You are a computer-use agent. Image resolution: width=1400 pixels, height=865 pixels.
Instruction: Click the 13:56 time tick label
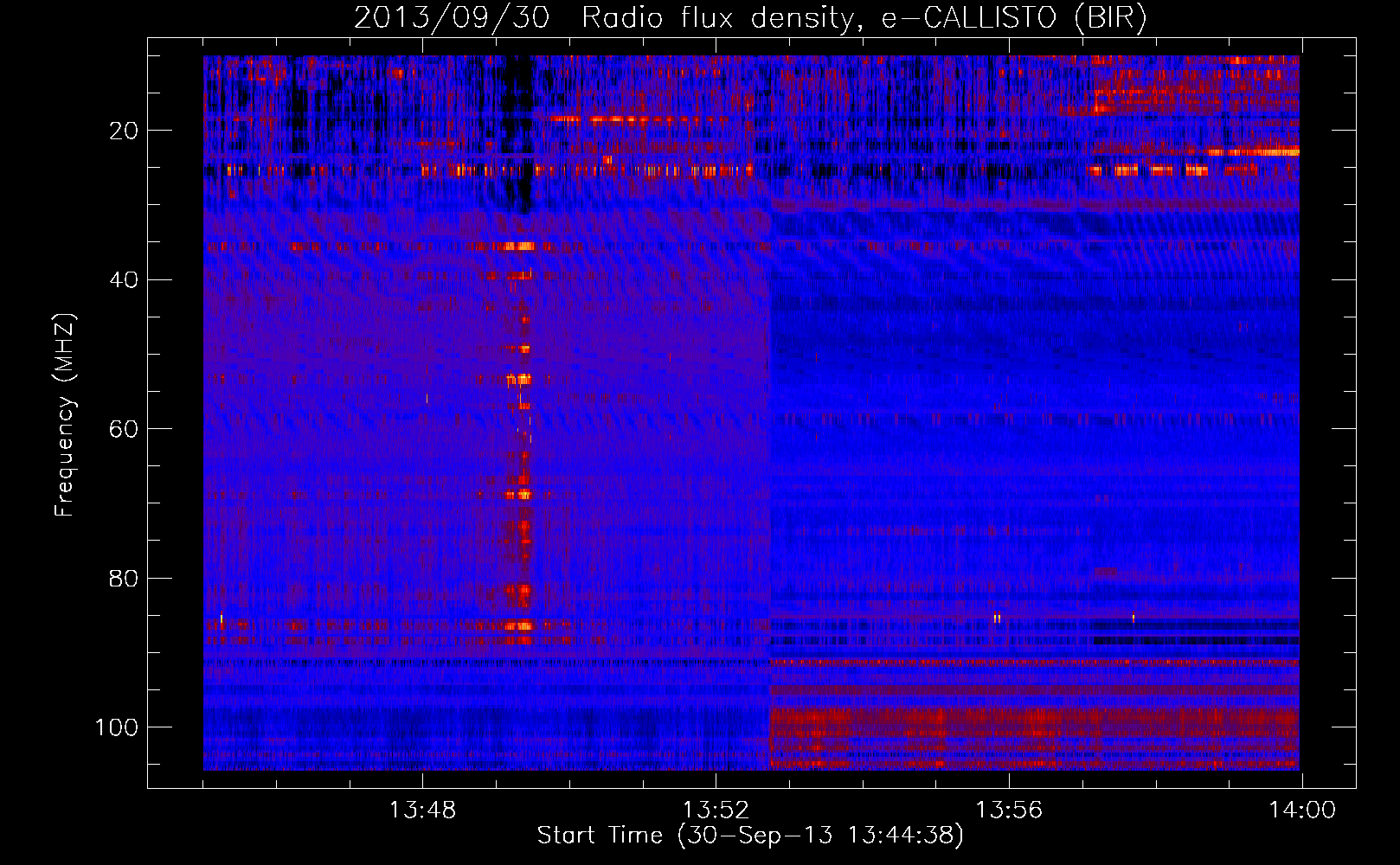click(1009, 811)
